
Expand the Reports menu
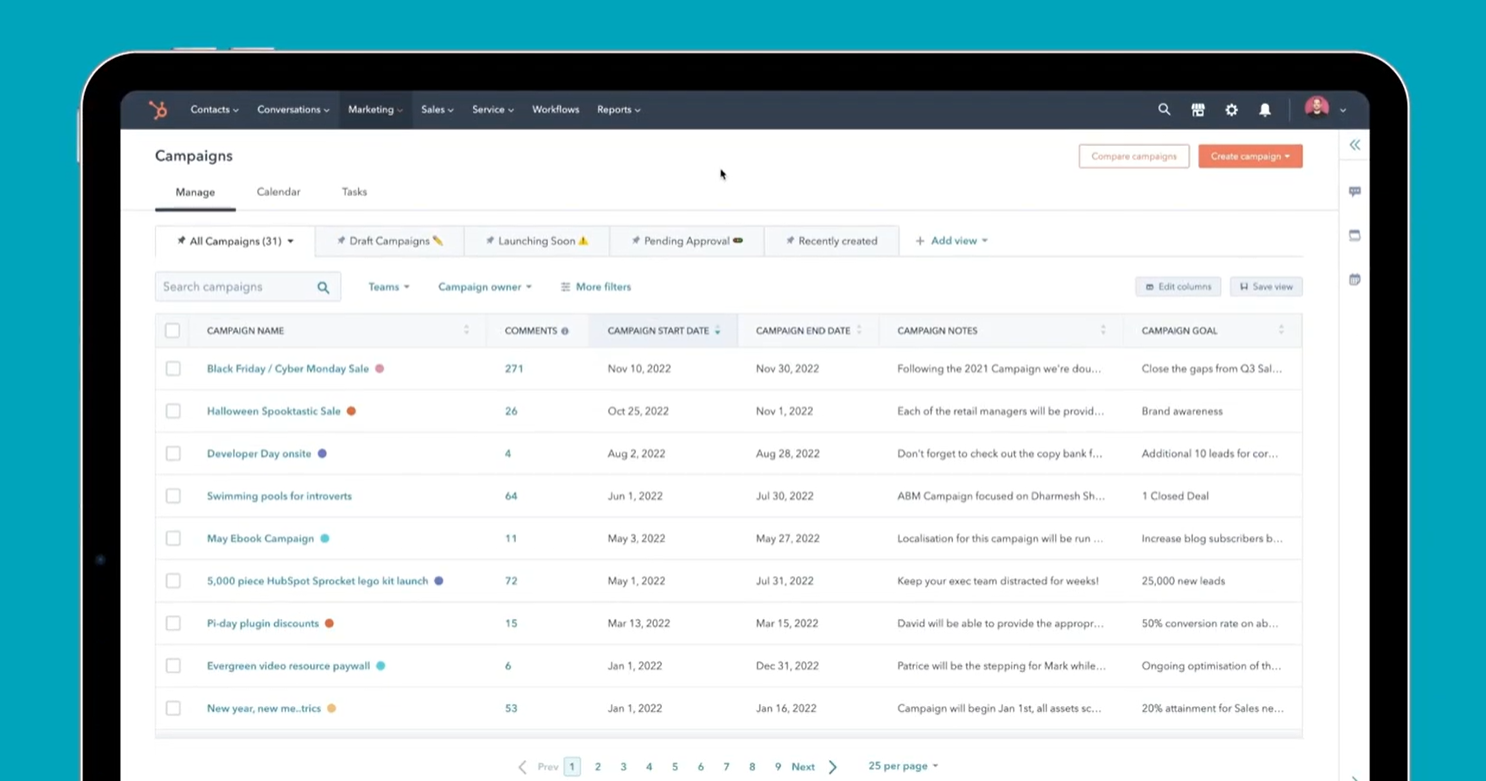coord(618,110)
